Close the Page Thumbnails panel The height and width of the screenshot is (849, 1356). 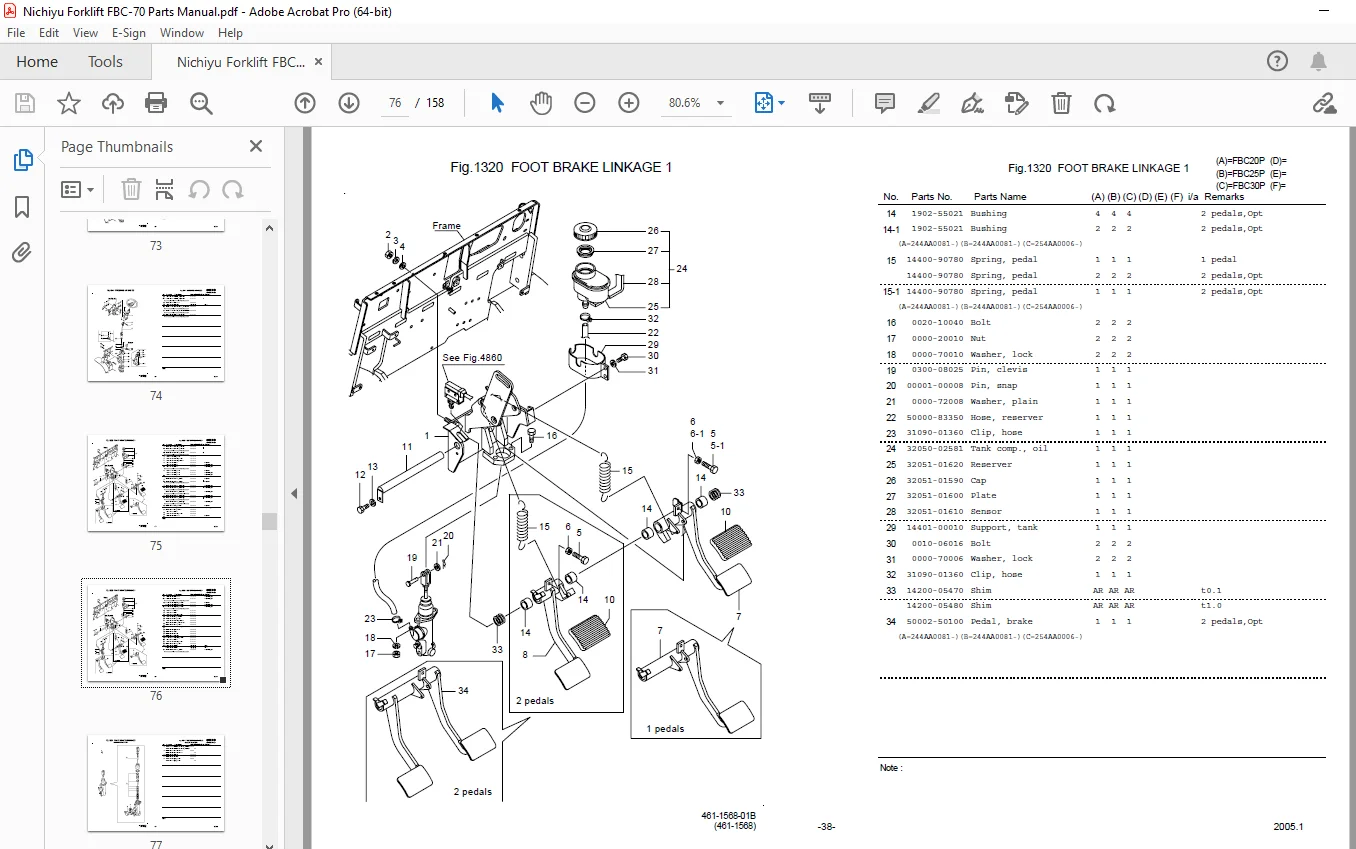coord(256,146)
